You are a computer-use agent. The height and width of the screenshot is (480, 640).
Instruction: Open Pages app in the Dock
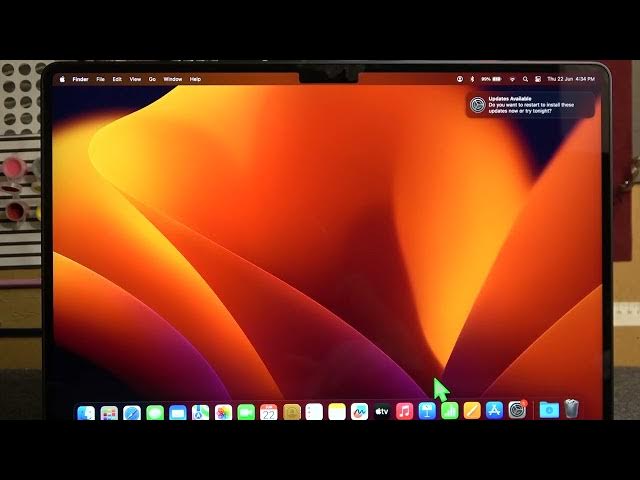tap(472, 411)
